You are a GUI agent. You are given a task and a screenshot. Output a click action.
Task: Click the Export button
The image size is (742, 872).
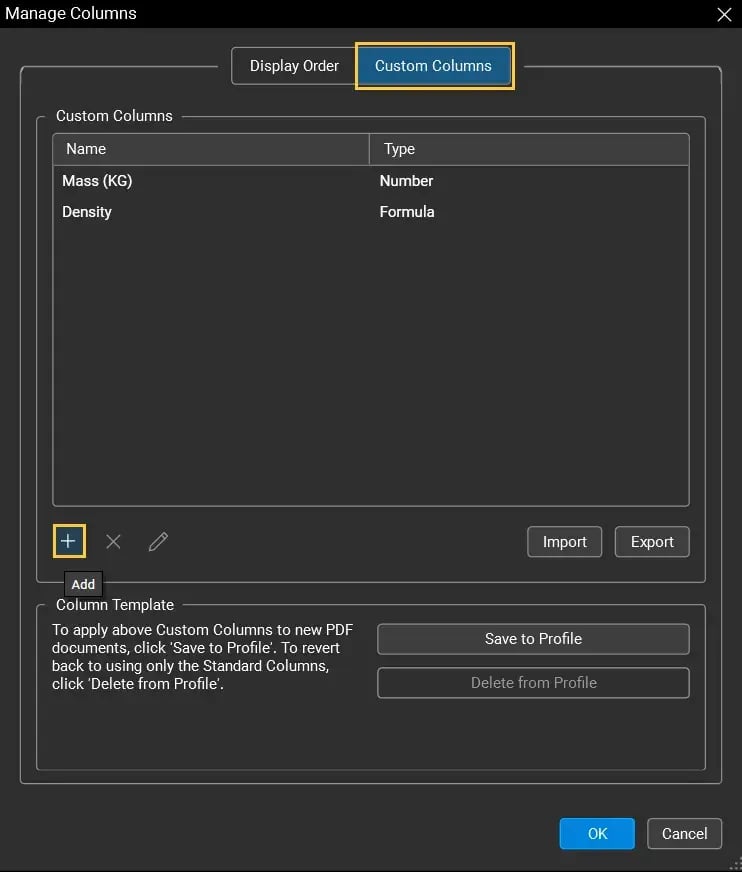coord(652,542)
